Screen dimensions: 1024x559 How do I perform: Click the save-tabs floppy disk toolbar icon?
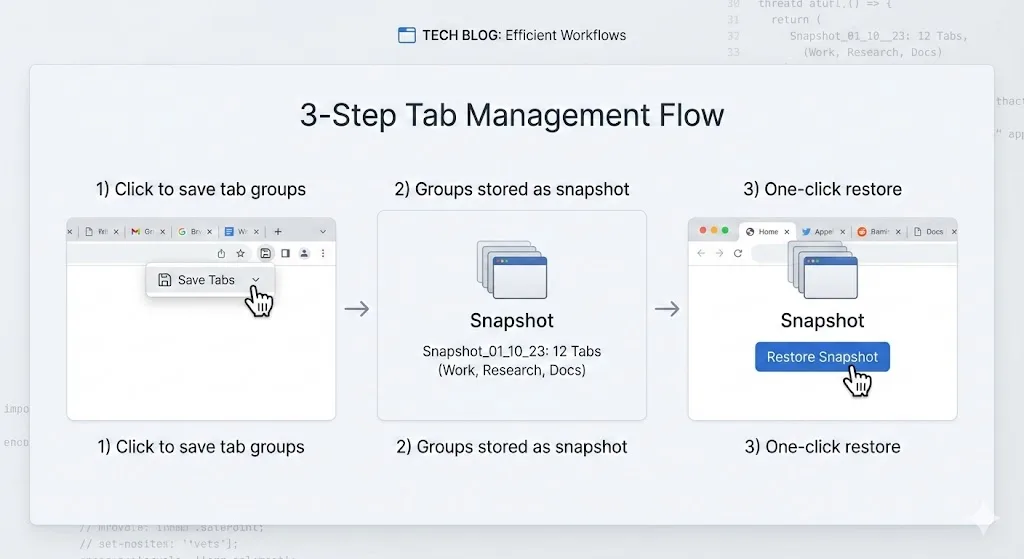click(x=265, y=253)
